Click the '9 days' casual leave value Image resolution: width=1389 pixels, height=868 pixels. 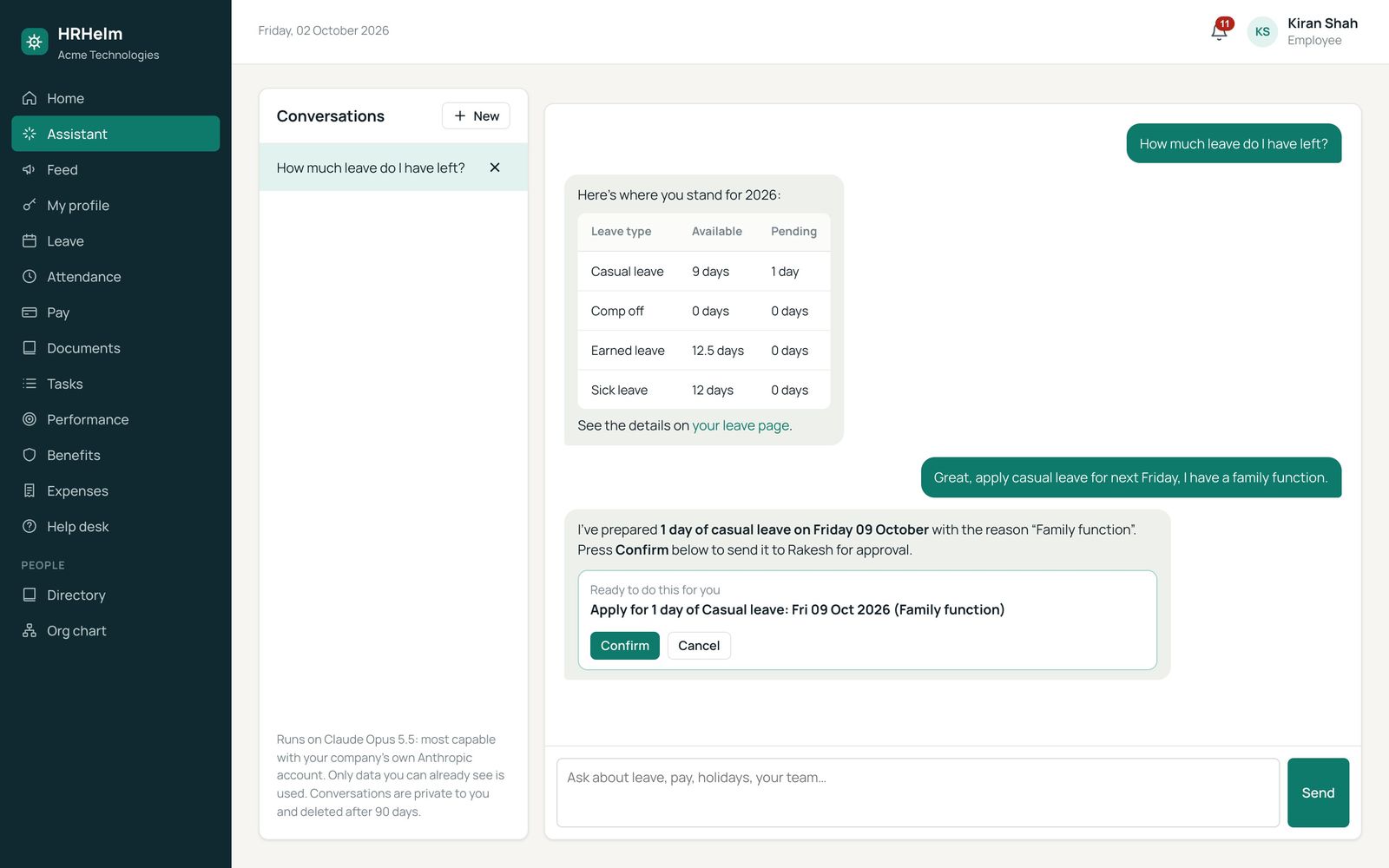pos(710,272)
